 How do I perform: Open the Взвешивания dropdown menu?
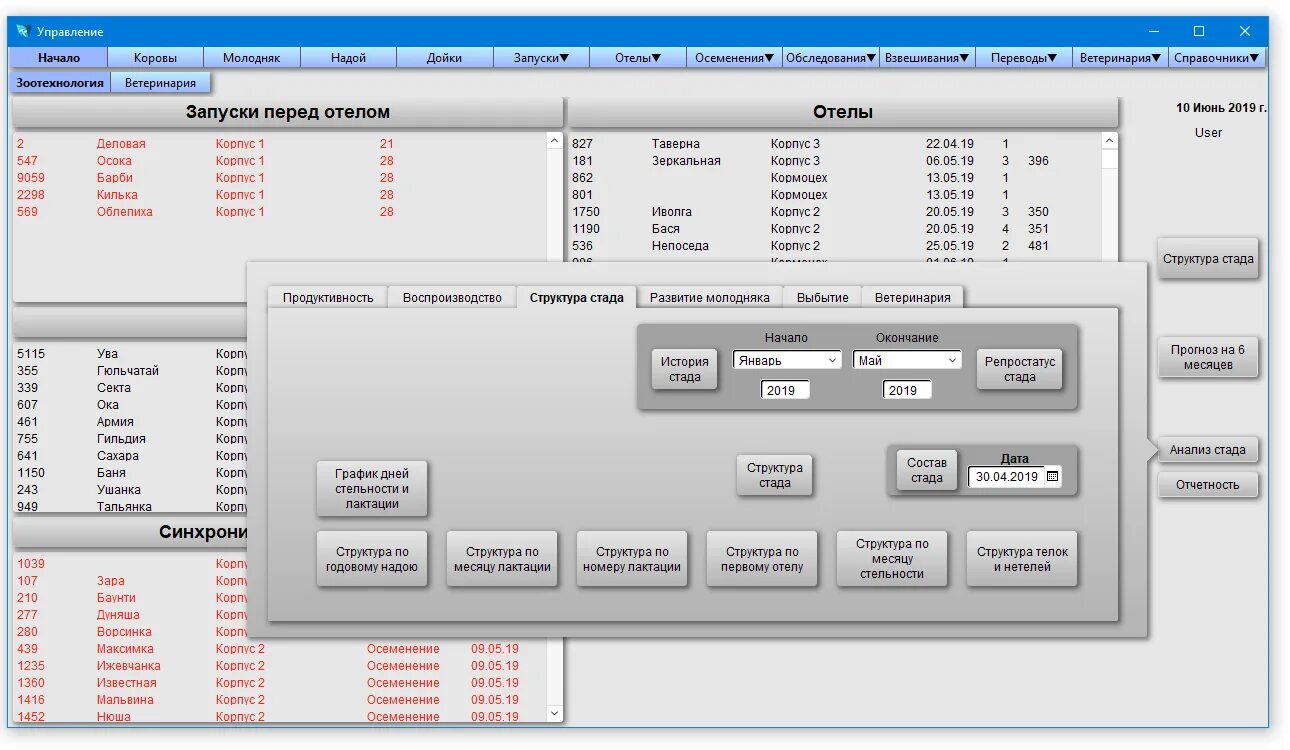927,58
